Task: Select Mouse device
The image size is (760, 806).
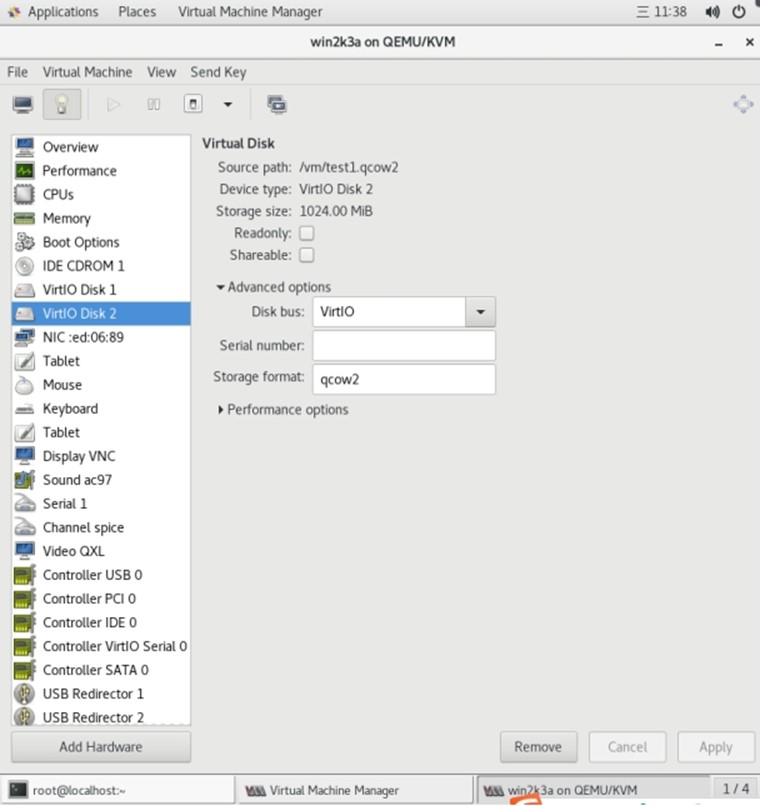Action: 101,384
